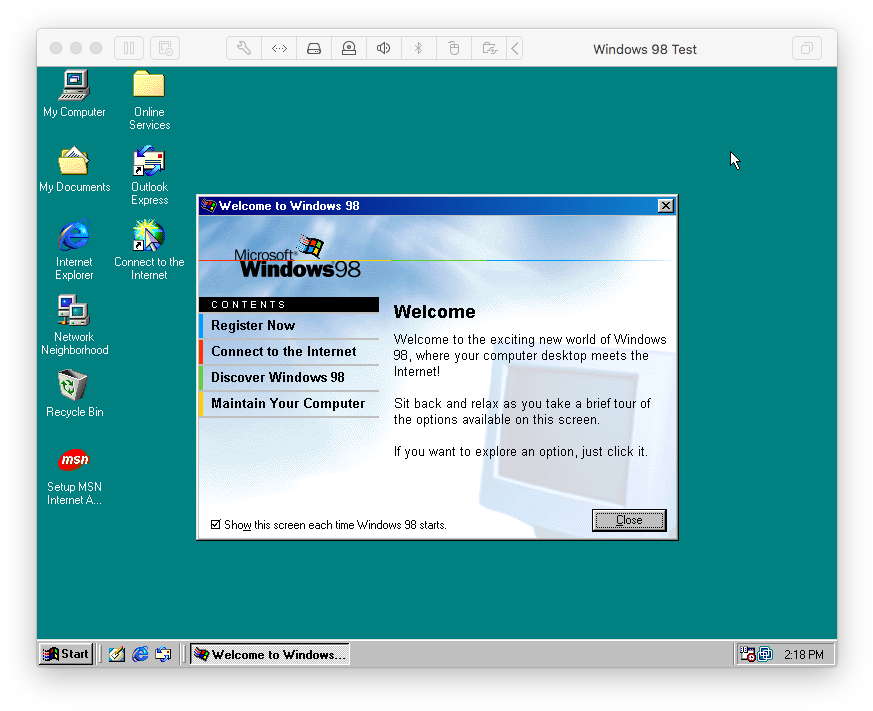This screenshot has width=873, height=711.
Task: Click the macOS yellow minimize window button
Action: tap(76, 48)
